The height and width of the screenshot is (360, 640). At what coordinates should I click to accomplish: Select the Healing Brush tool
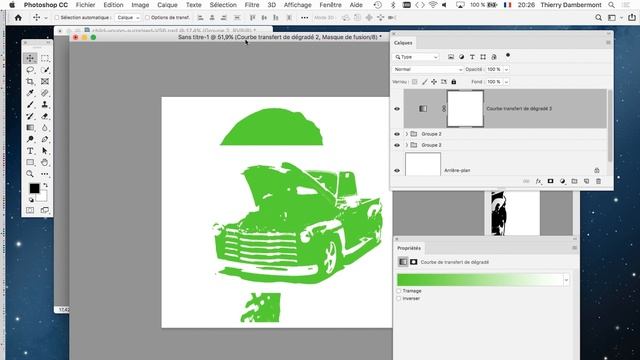pyautogui.click(x=44, y=93)
